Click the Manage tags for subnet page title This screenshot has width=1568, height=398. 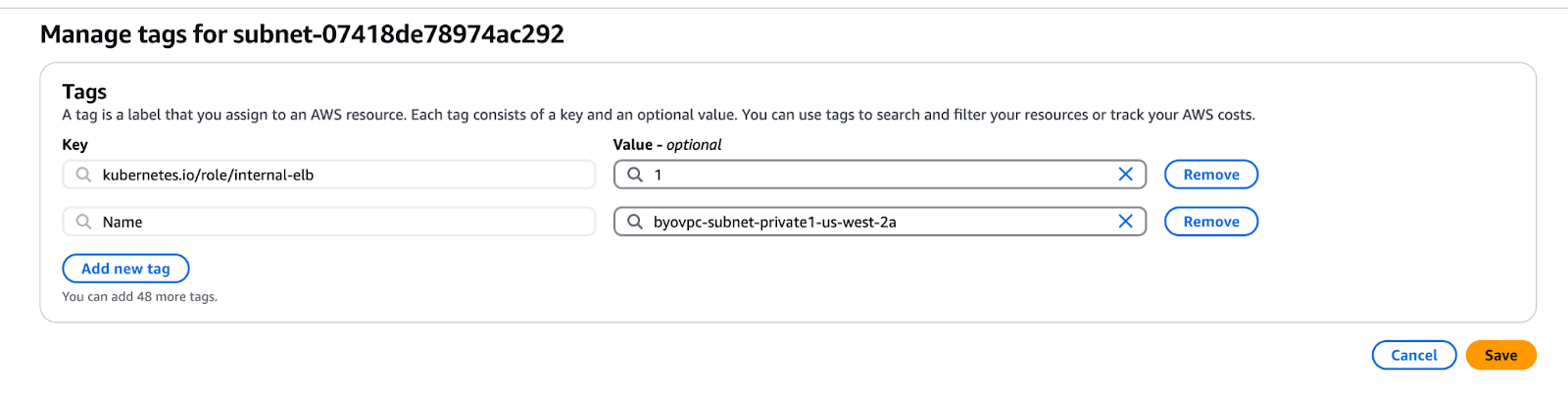(x=302, y=34)
